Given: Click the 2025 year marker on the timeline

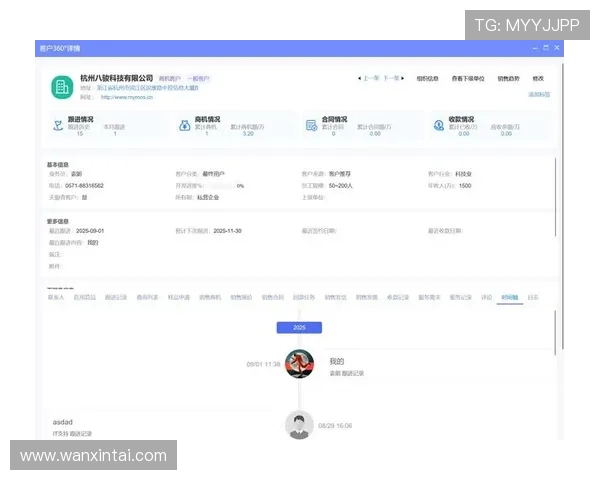Looking at the screenshot, I should 299,328.
